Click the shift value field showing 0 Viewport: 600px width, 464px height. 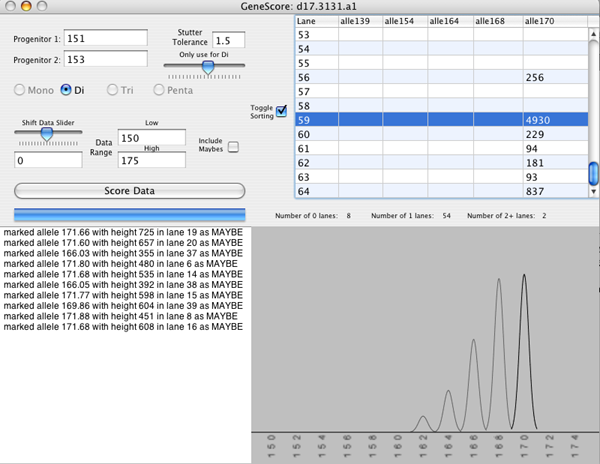point(48,160)
